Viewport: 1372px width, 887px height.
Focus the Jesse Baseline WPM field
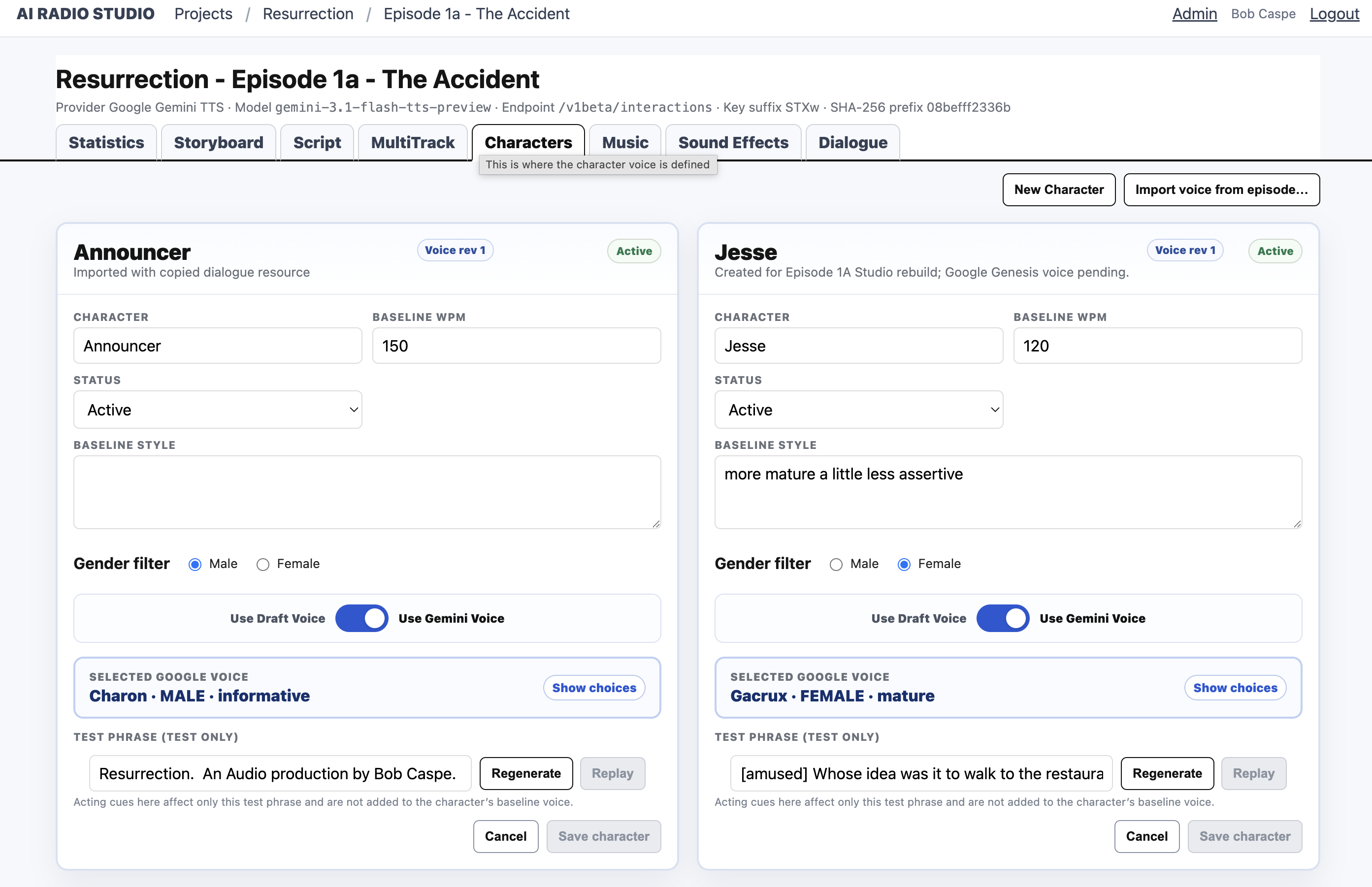1157,346
